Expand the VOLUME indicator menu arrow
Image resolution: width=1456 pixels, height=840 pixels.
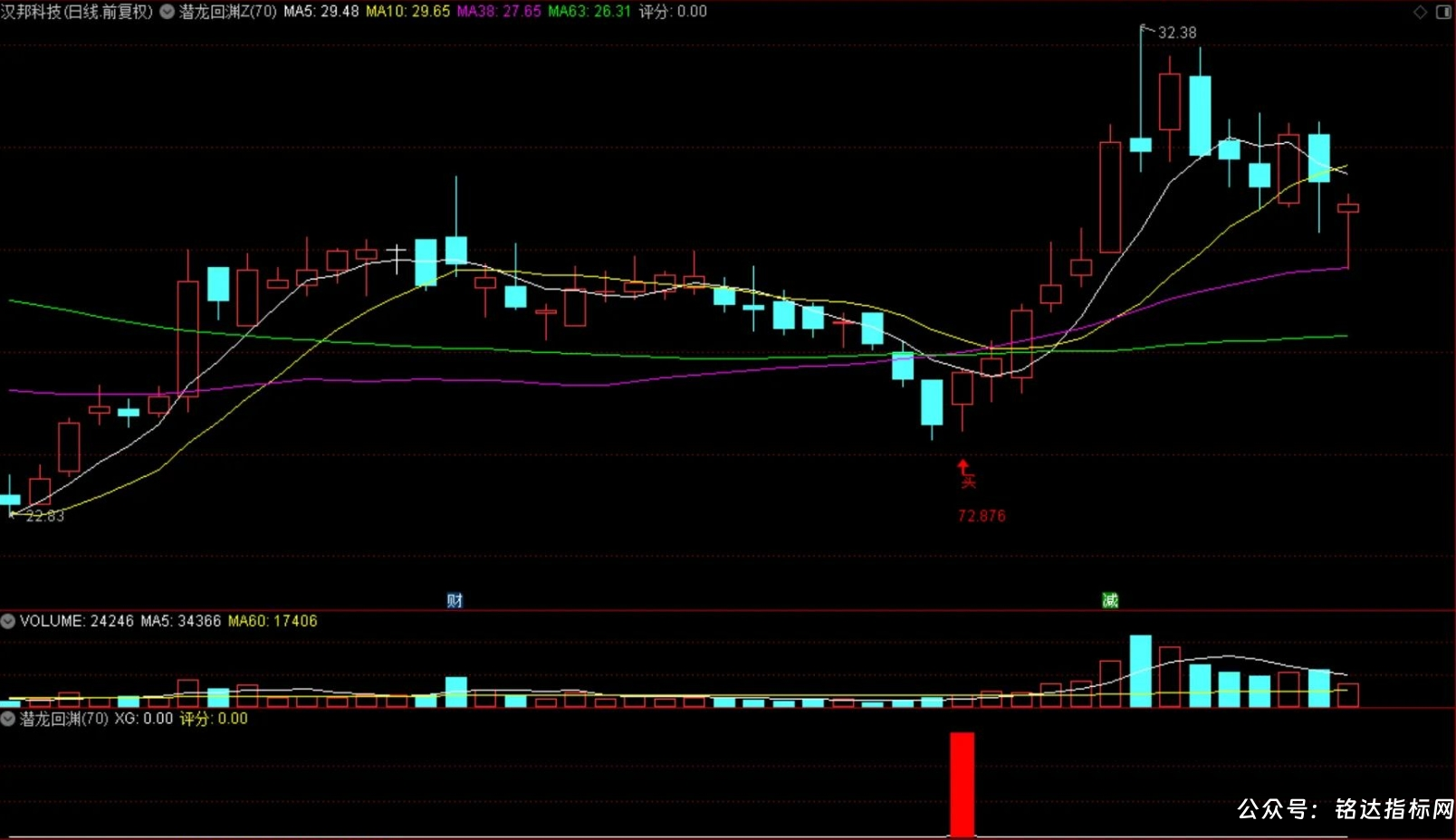coord(8,621)
